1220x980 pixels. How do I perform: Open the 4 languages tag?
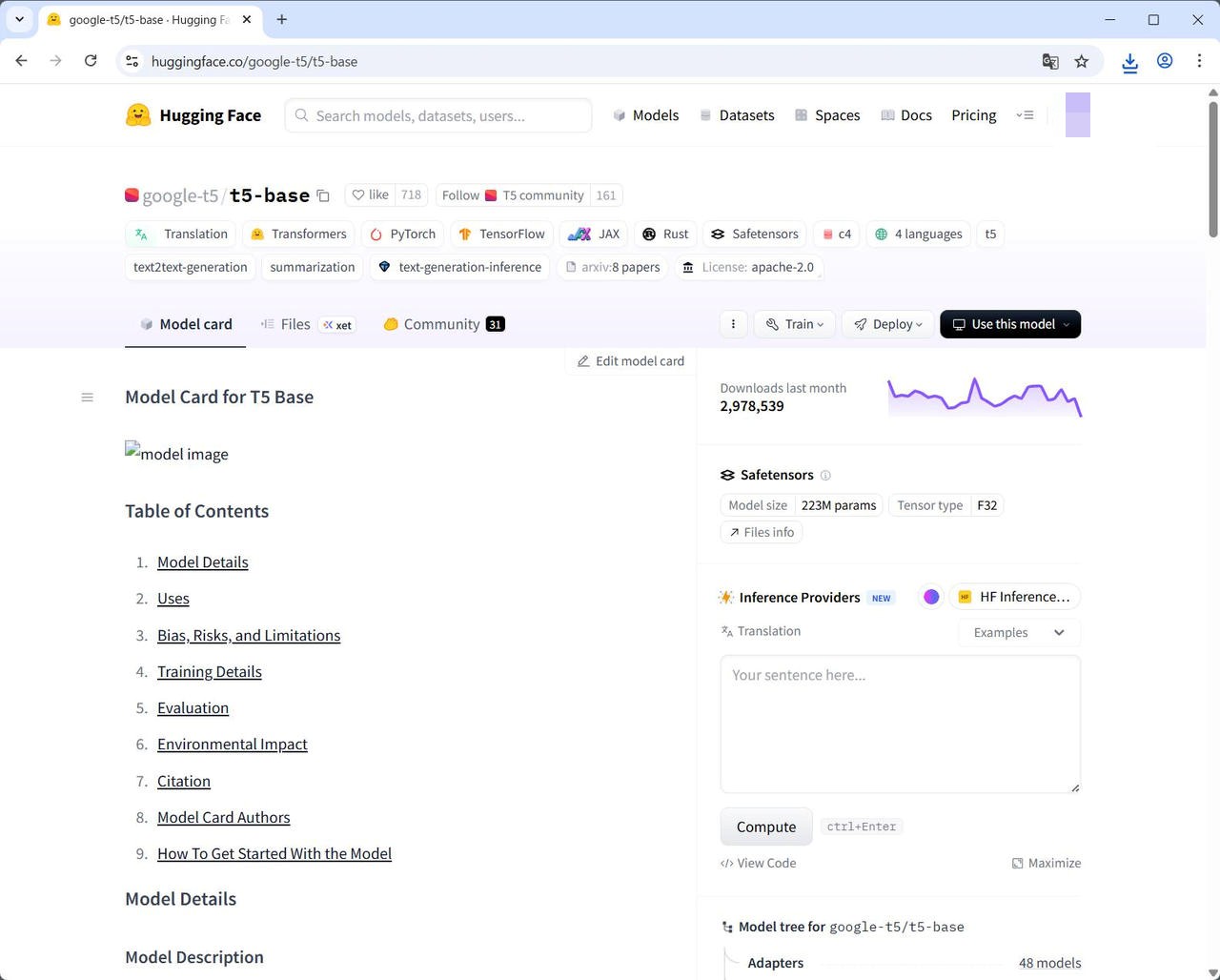[x=919, y=234]
